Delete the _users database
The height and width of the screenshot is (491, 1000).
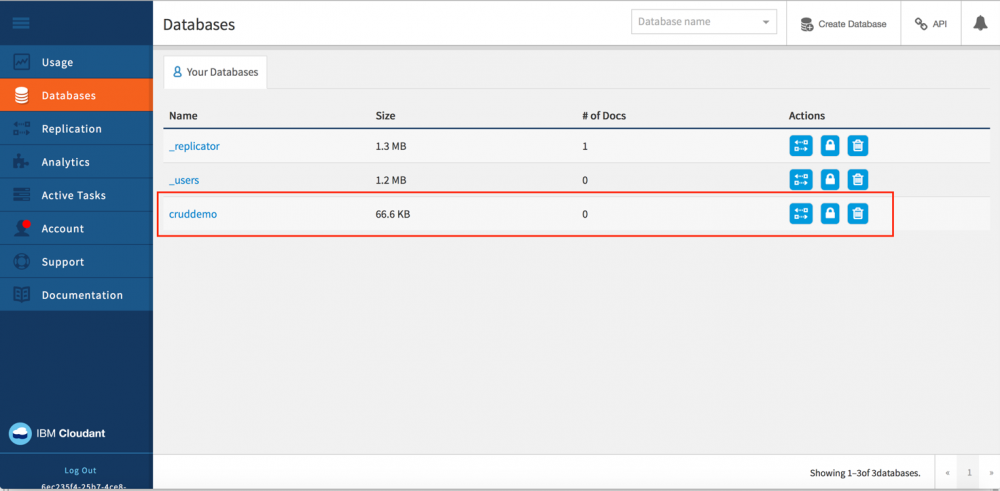858,180
